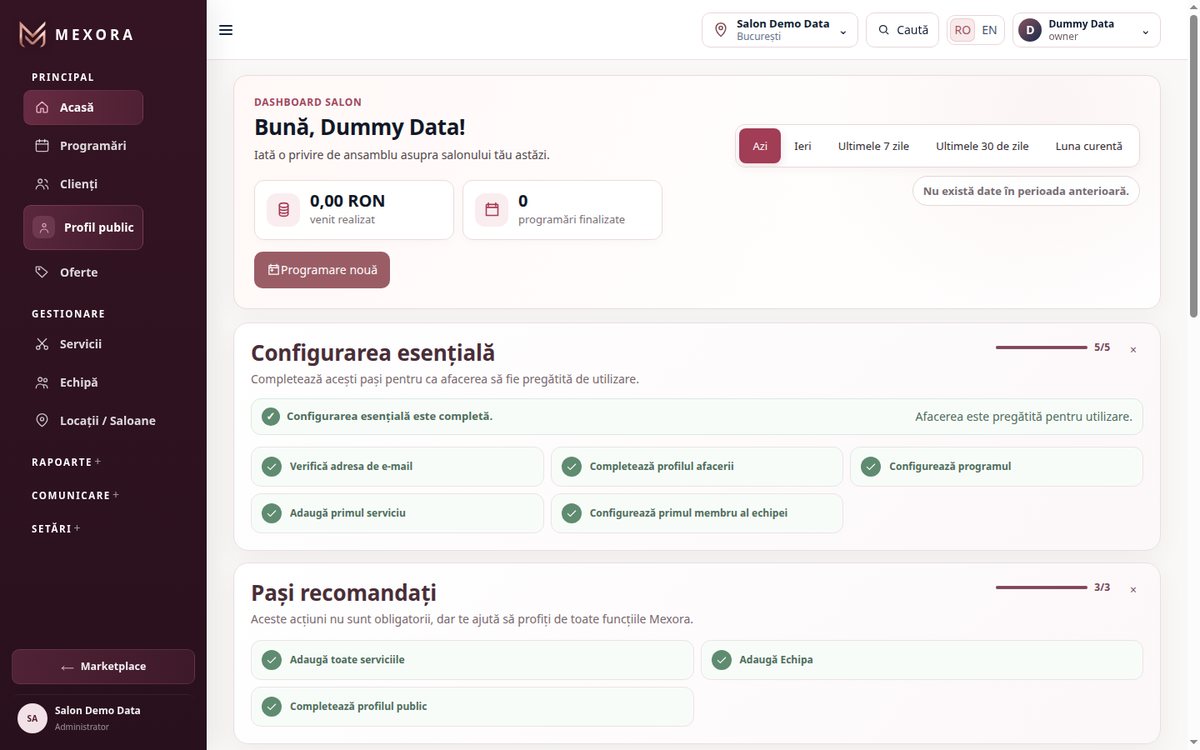
Task: Select the Azi period tab
Action: pyautogui.click(x=760, y=146)
